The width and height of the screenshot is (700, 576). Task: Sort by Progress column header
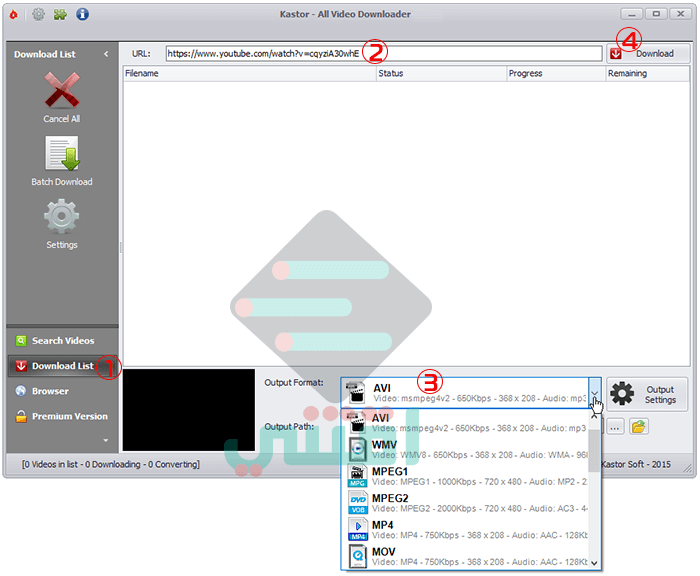[x=556, y=73]
